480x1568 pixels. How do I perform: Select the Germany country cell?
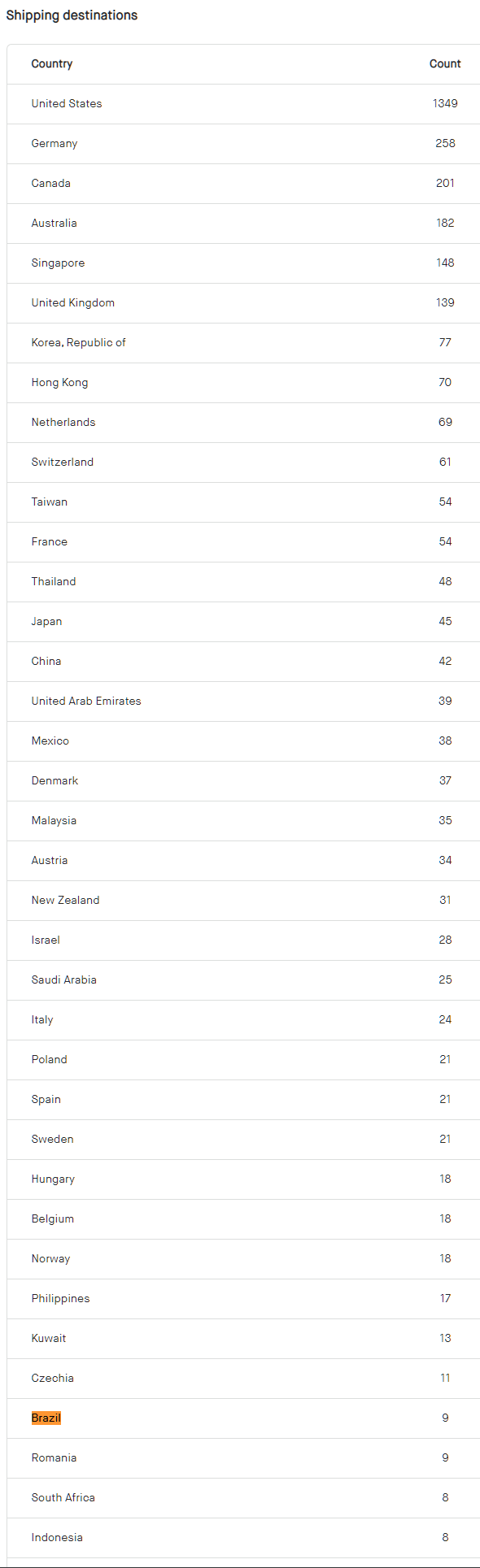[55, 144]
